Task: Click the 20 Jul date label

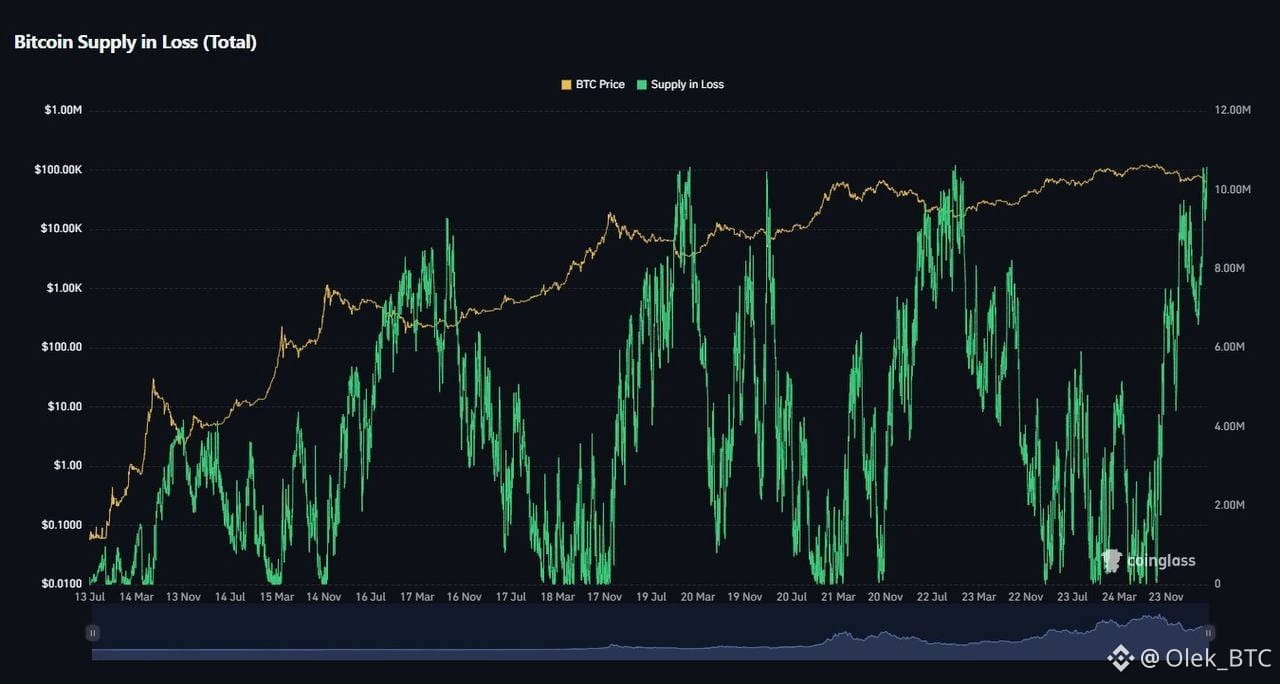Action: (x=792, y=597)
